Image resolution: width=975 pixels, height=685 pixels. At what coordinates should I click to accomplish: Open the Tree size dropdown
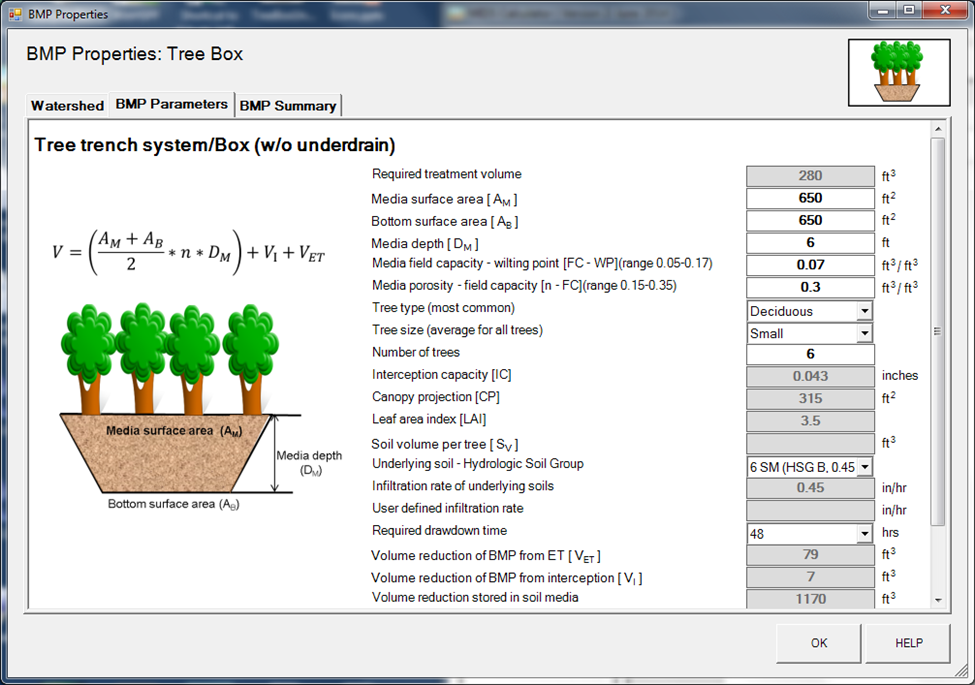click(864, 333)
